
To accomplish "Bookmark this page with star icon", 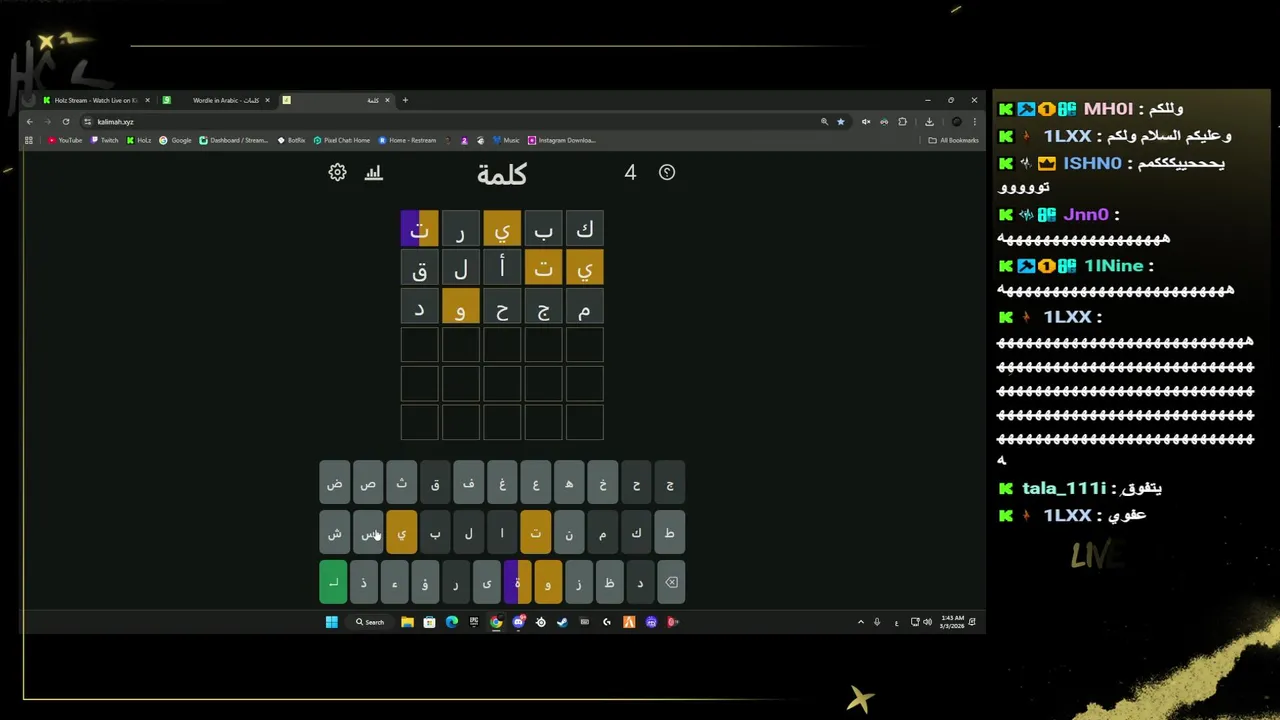I will 840,121.
